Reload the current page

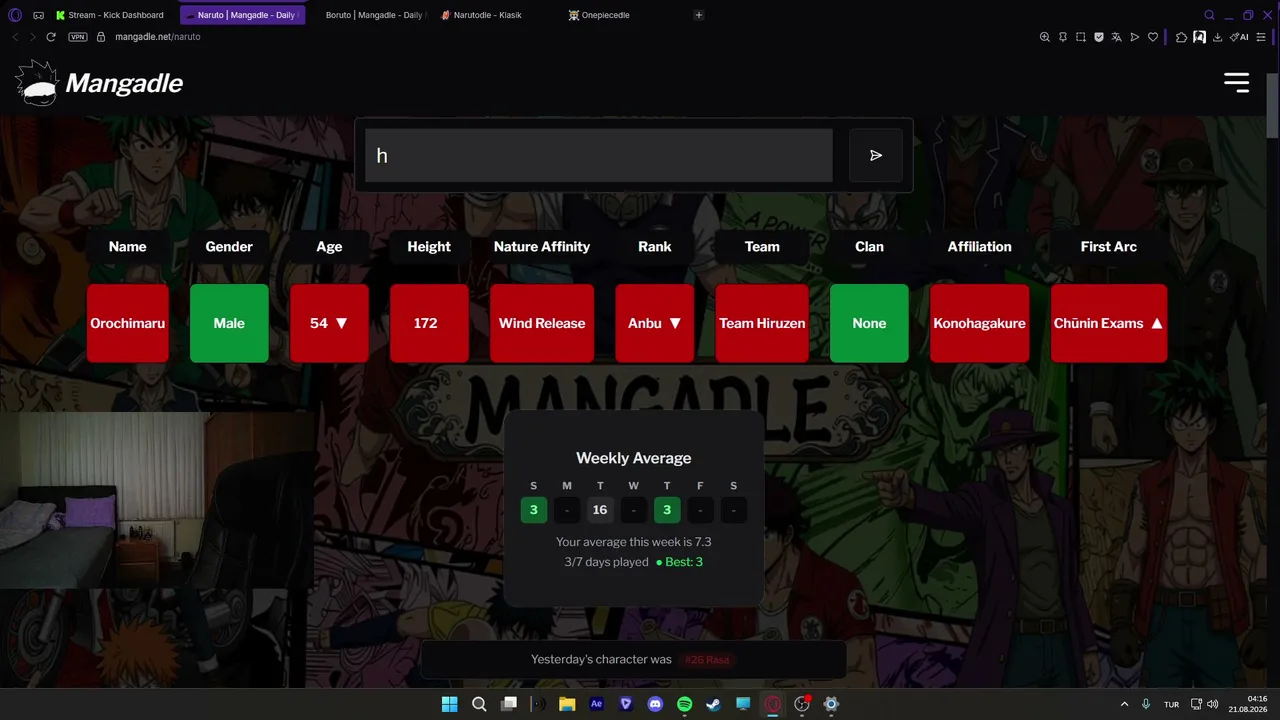pyautogui.click(x=51, y=37)
